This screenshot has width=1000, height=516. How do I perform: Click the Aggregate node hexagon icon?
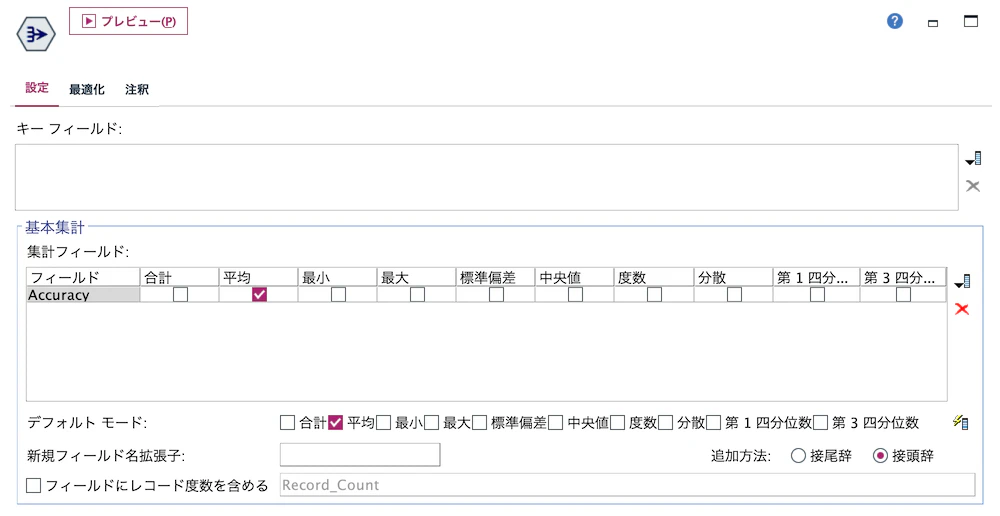pyautogui.click(x=36, y=34)
